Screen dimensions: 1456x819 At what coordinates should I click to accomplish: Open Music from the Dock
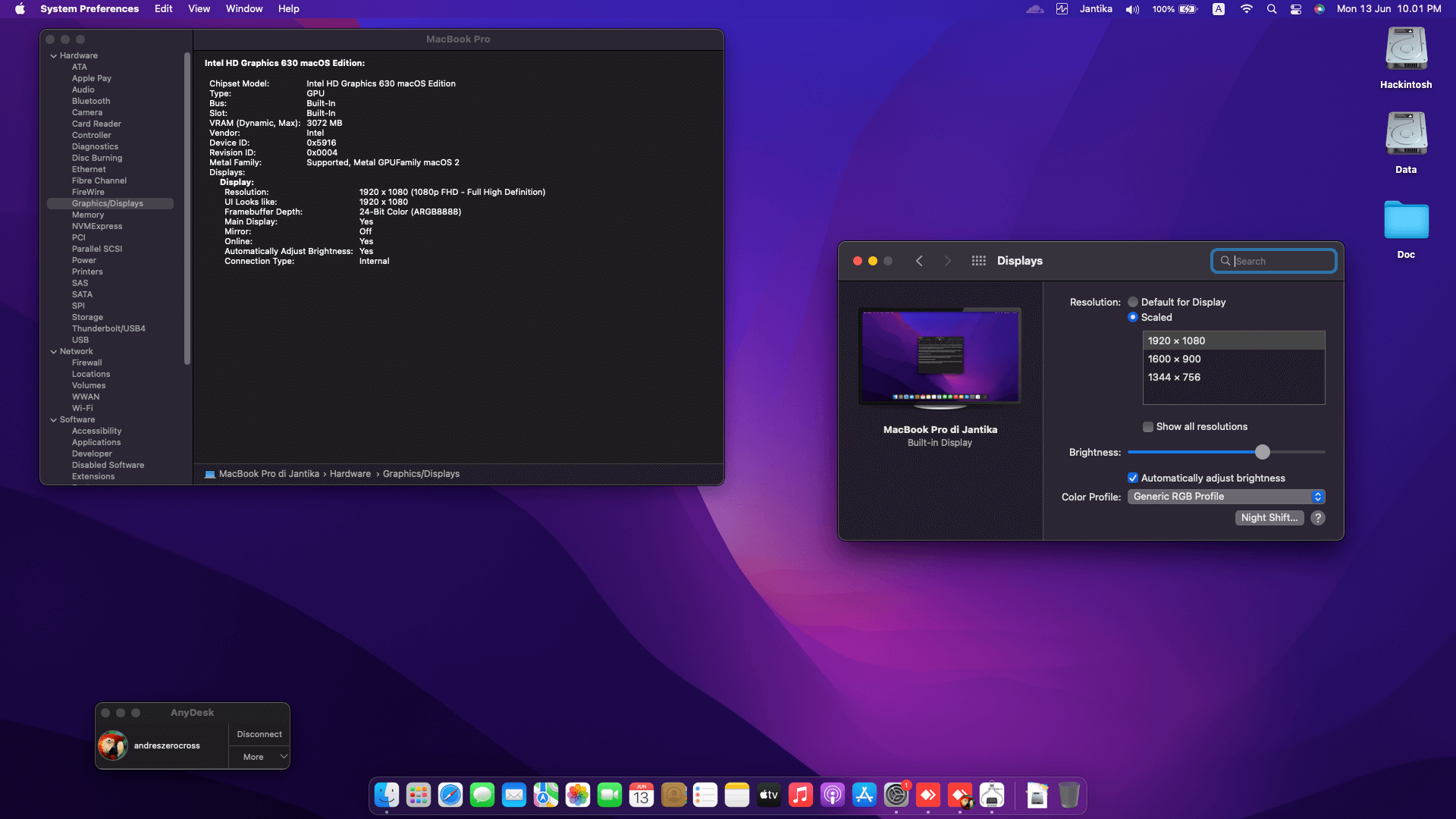801,795
